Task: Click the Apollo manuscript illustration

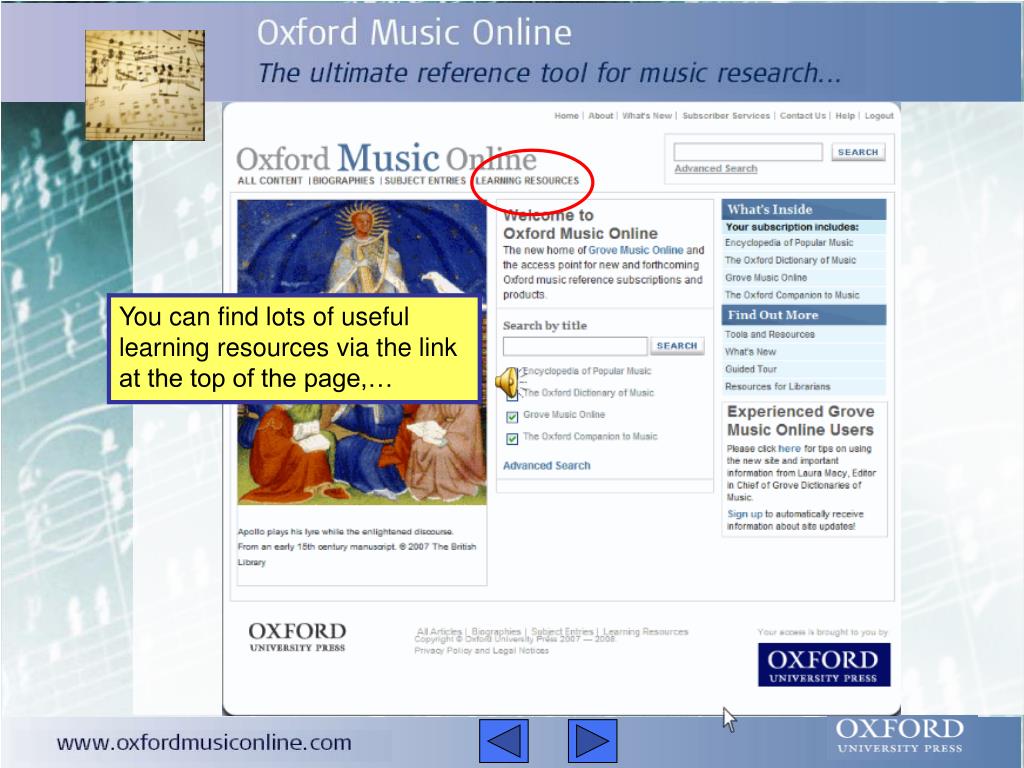Action: click(362, 352)
